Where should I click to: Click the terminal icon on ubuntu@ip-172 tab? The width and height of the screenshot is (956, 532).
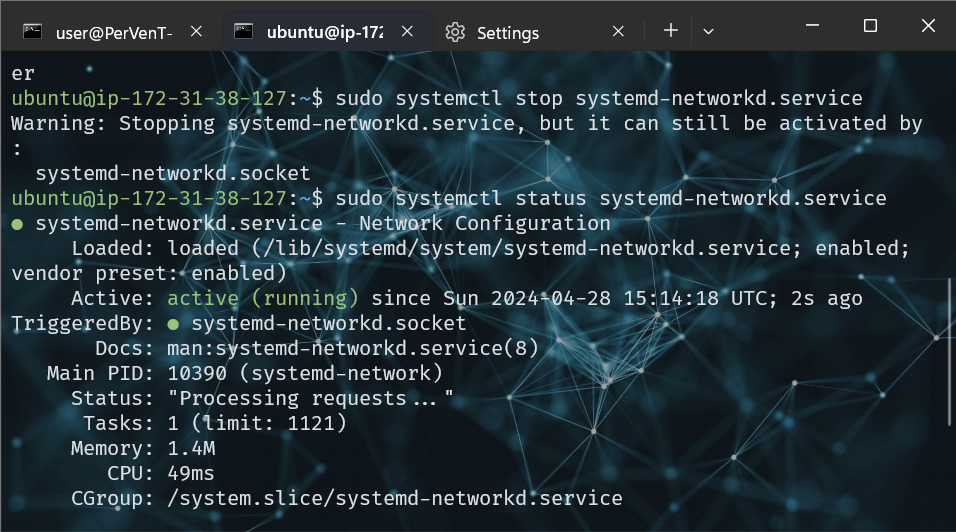(x=243, y=32)
